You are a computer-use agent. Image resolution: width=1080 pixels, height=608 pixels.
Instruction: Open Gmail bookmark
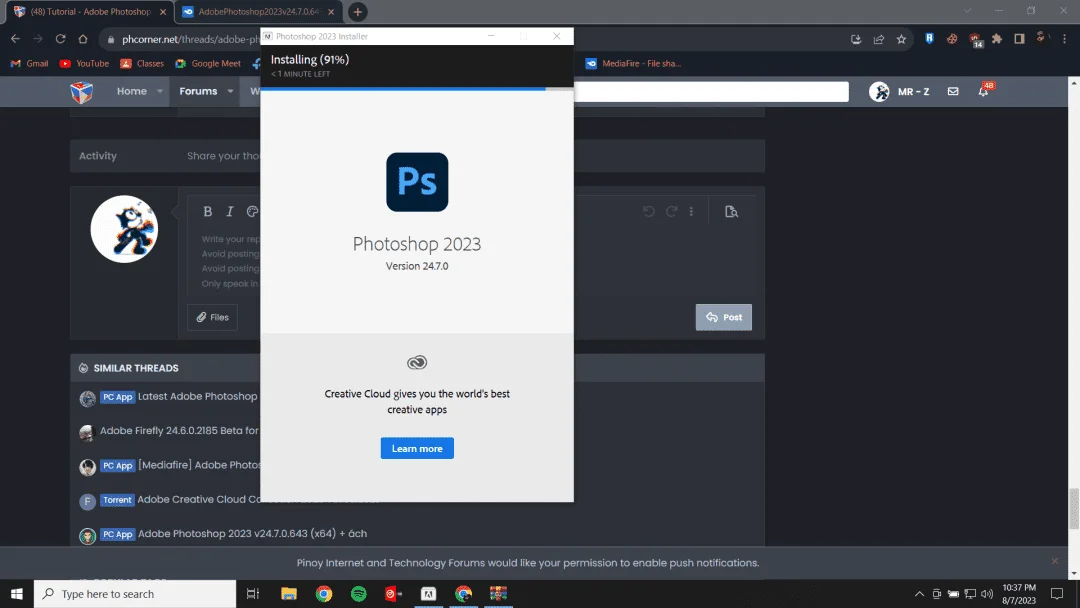tap(29, 63)
